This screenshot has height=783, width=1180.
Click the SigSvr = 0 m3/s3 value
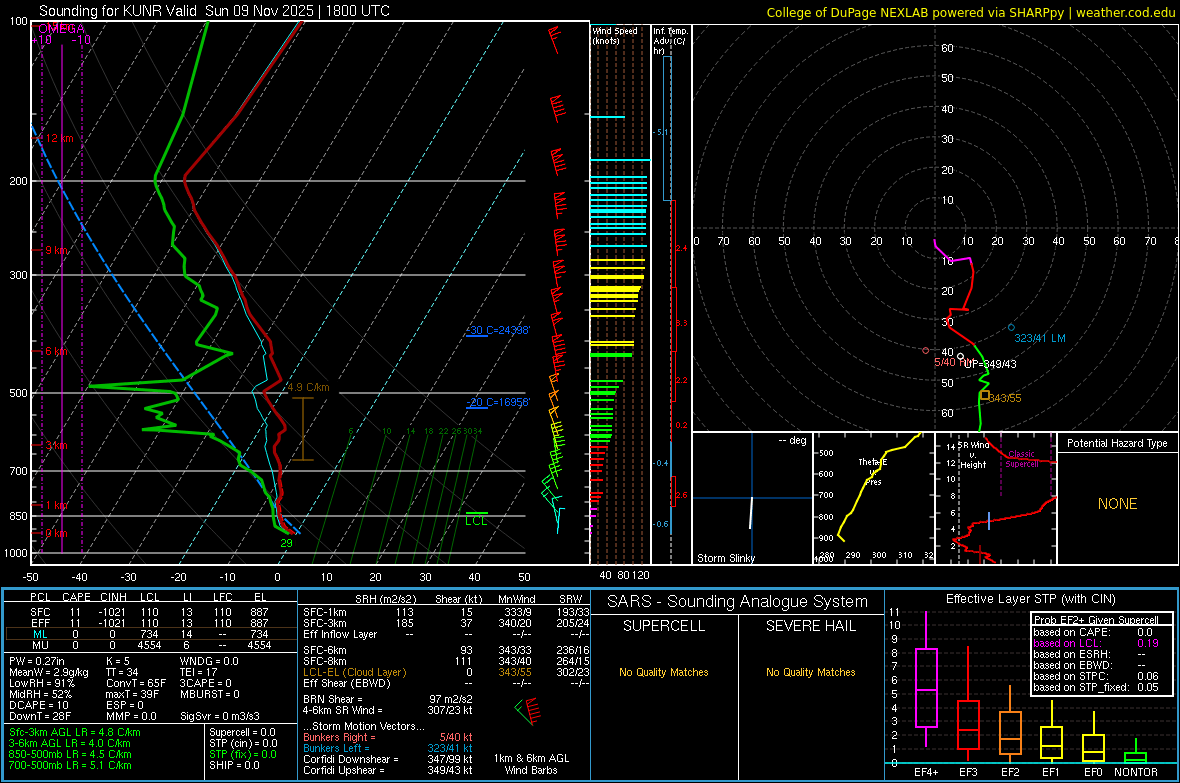click(x=220, y=716)
